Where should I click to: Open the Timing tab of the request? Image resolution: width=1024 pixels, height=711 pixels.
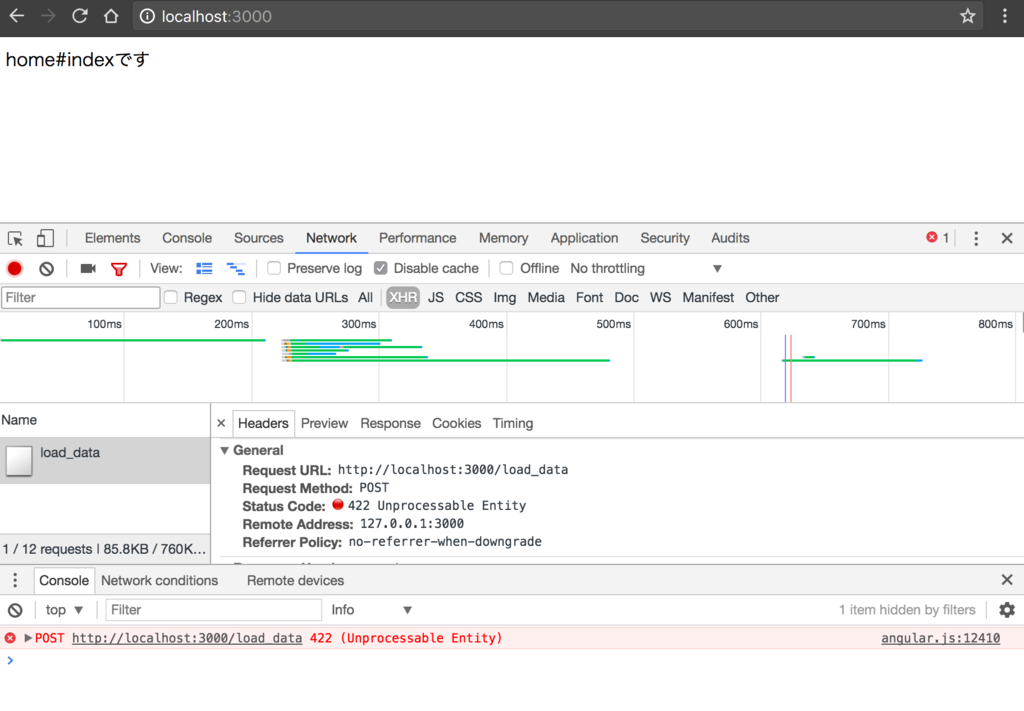(x=513, y=423)
